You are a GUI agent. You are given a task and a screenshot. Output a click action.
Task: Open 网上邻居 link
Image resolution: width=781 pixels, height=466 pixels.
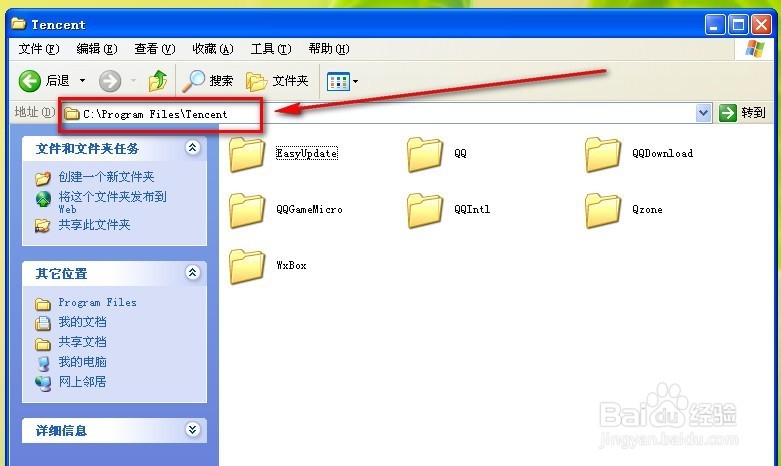coord(82,382)
